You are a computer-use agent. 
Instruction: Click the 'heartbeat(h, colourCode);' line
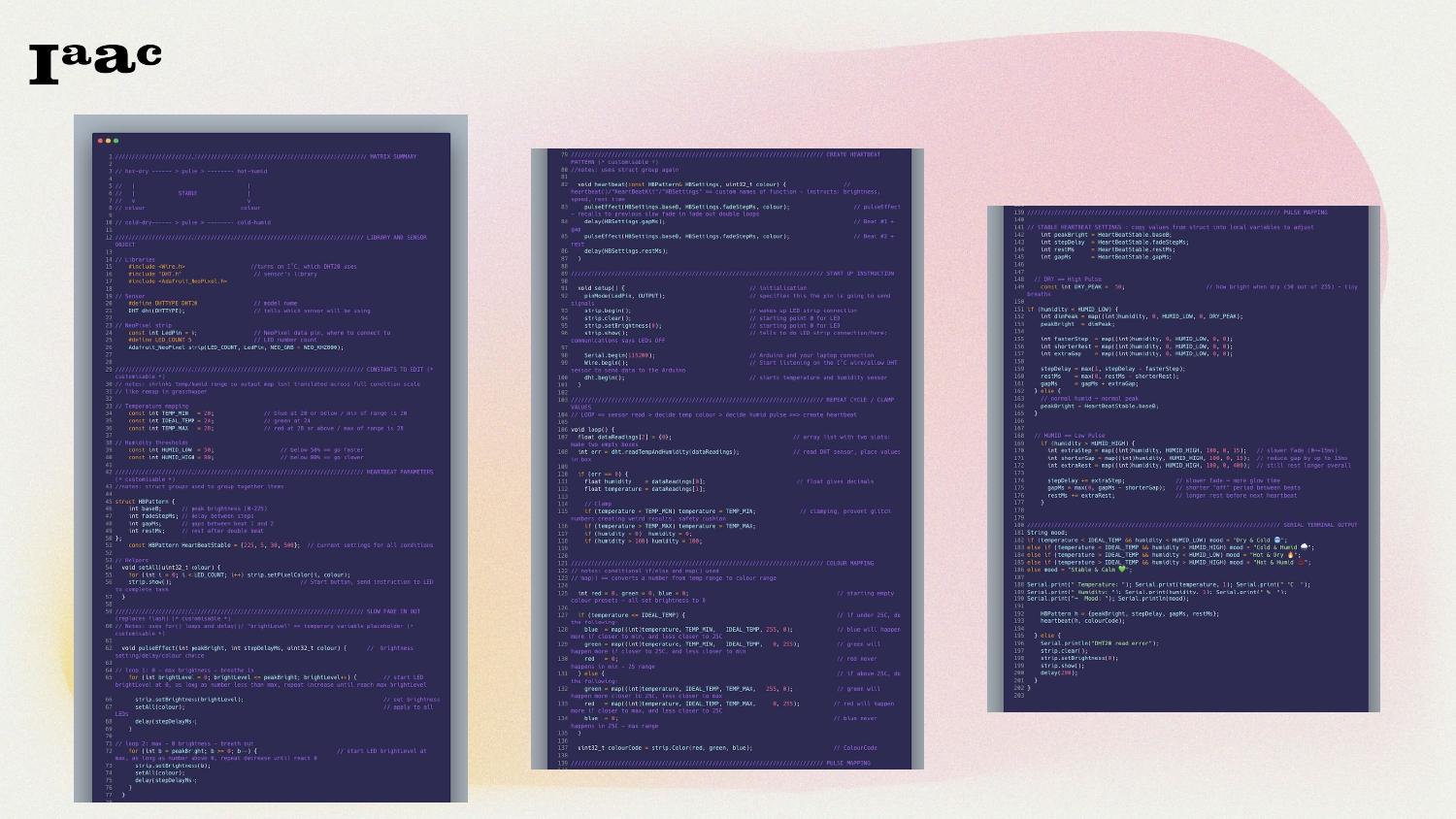[x=1082, y=621]
